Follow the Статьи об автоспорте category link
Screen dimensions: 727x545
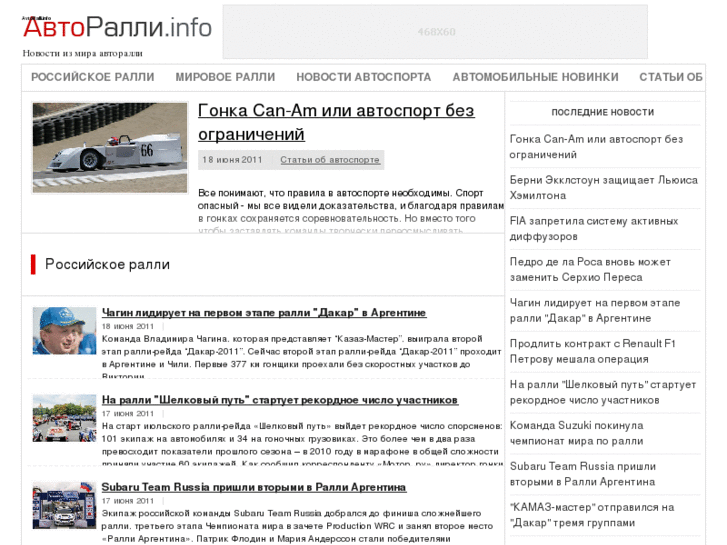tap(330, 160)
